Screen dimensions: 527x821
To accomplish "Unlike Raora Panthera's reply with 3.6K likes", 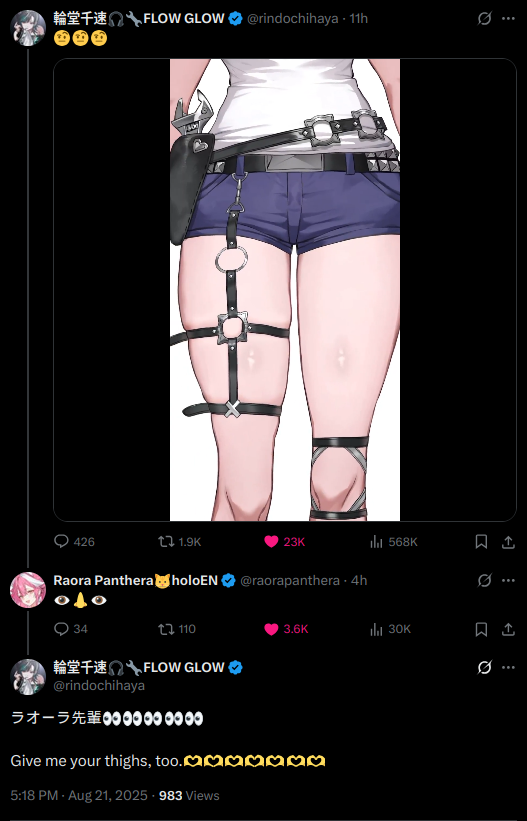I will pos(286,628).
